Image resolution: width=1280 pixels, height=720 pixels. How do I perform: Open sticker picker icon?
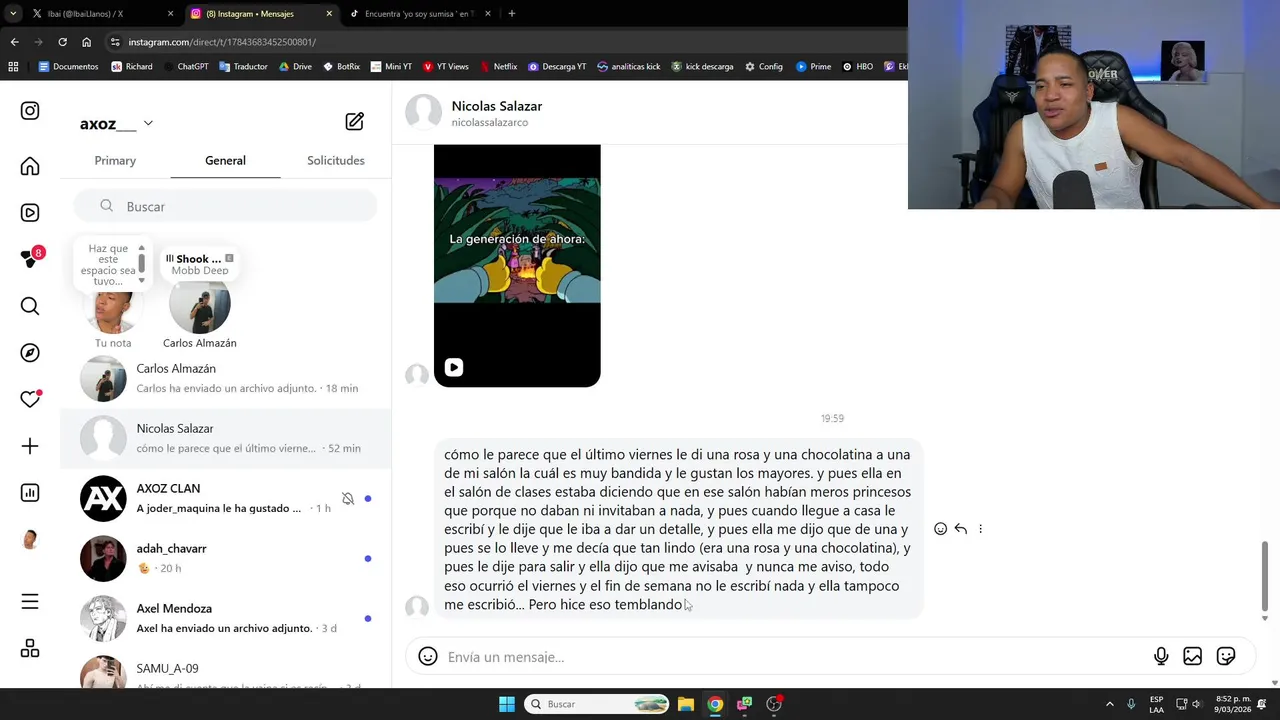(1226, 656)
